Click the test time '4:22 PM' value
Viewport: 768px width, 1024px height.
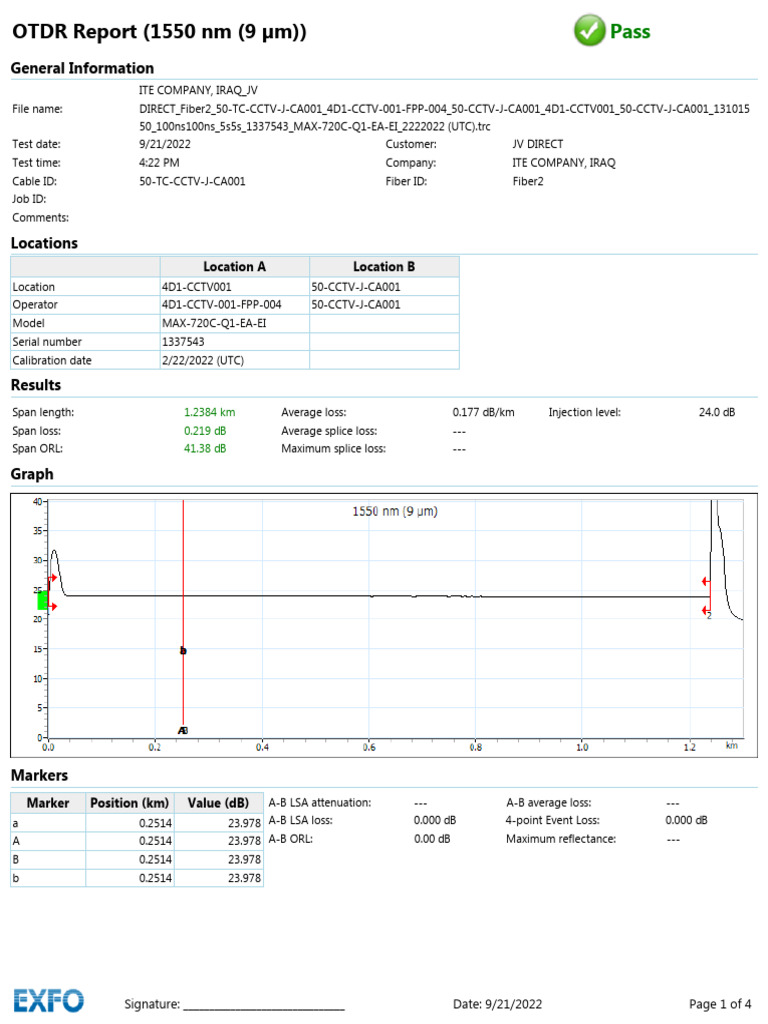(x=159, y=163)
